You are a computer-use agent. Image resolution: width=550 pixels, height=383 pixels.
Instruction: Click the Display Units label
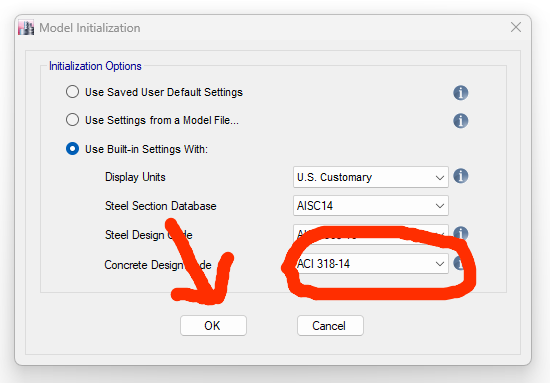(x=135, y=177)
